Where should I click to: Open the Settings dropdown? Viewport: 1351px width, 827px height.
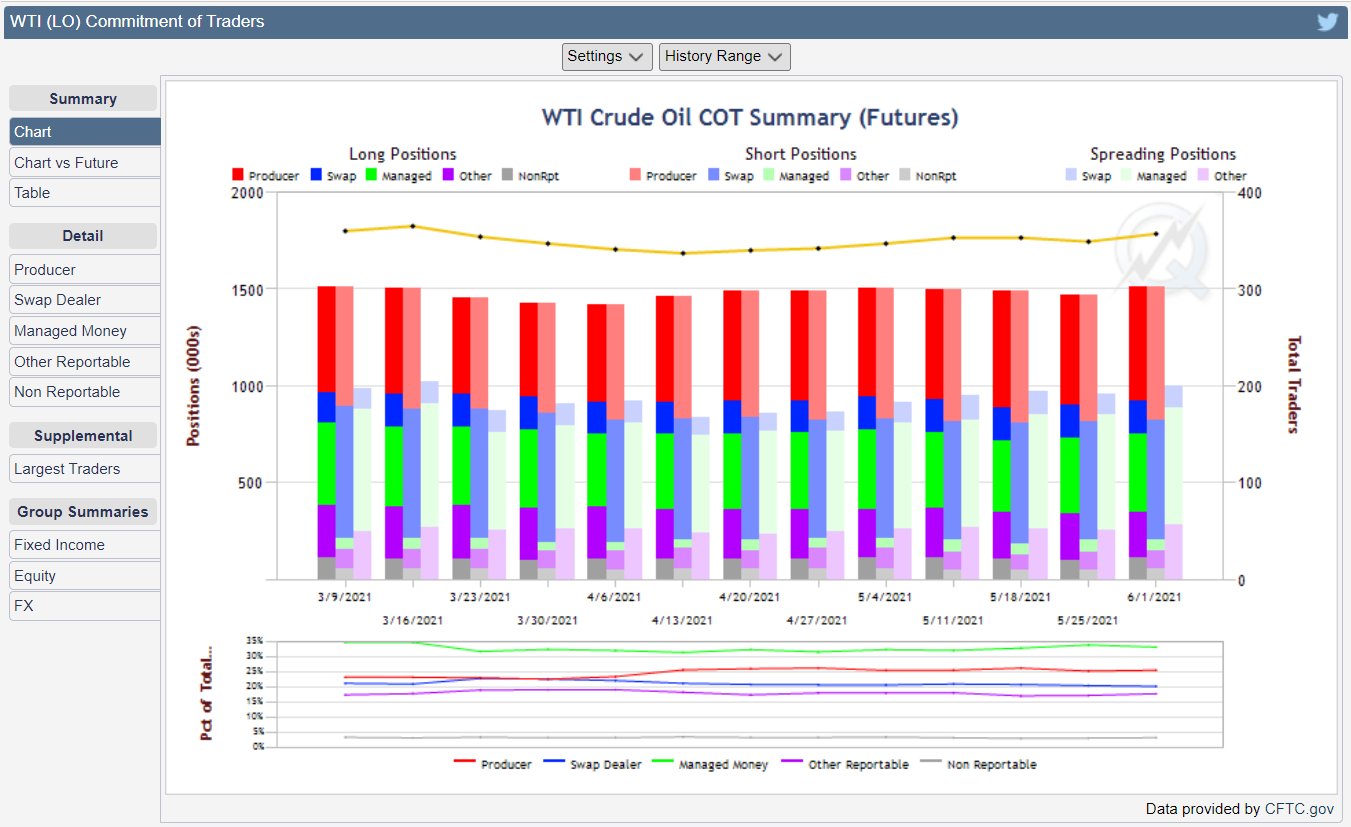[608, 57]
